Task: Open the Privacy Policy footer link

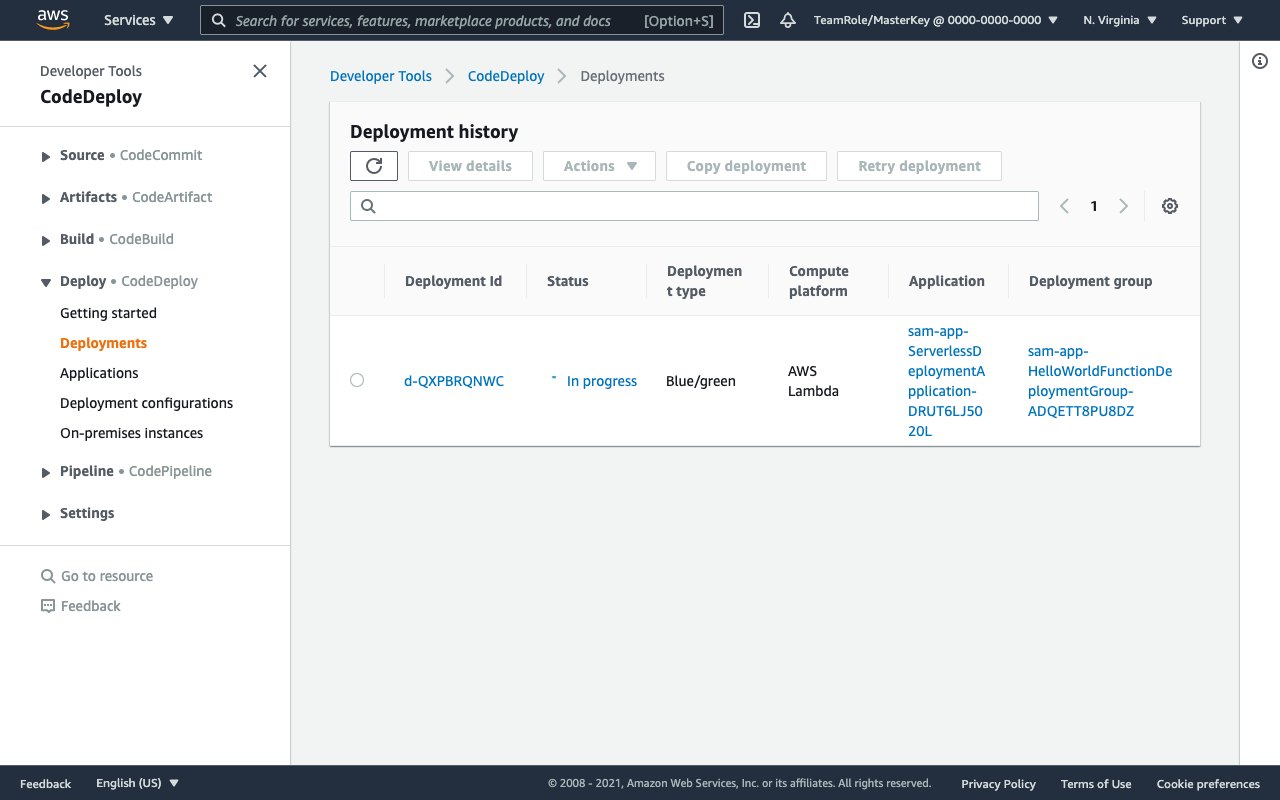Action: (x=998, y=784)
